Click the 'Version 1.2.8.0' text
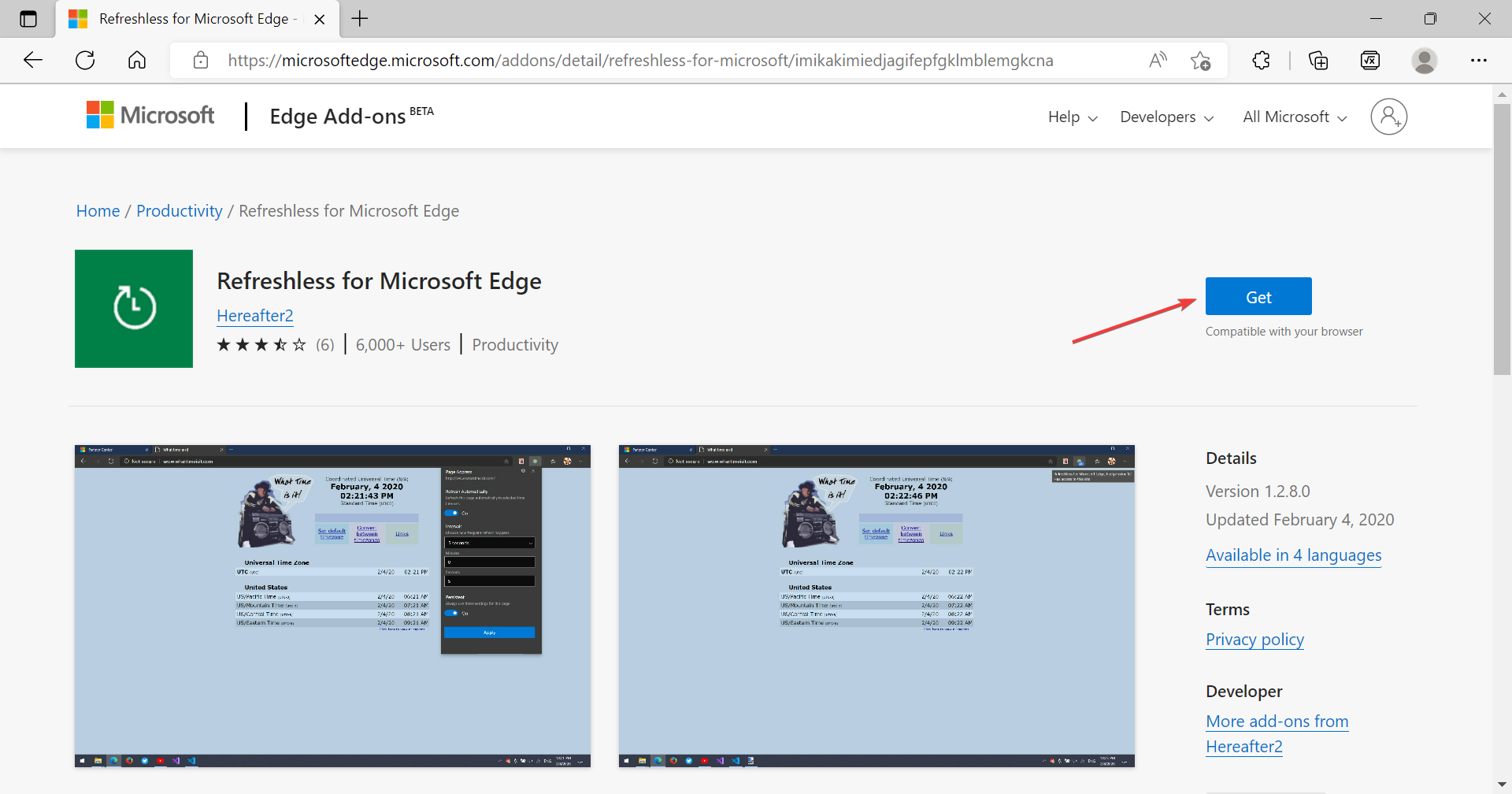Screen dimensions: 1512x794 [x=1258, y=492]
